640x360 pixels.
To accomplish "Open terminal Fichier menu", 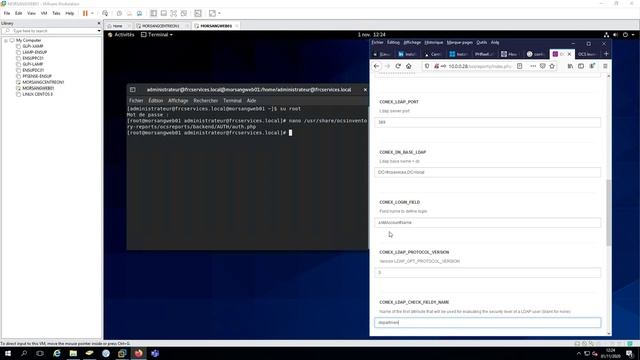I will pyautogui.click(x=136, y=100).
